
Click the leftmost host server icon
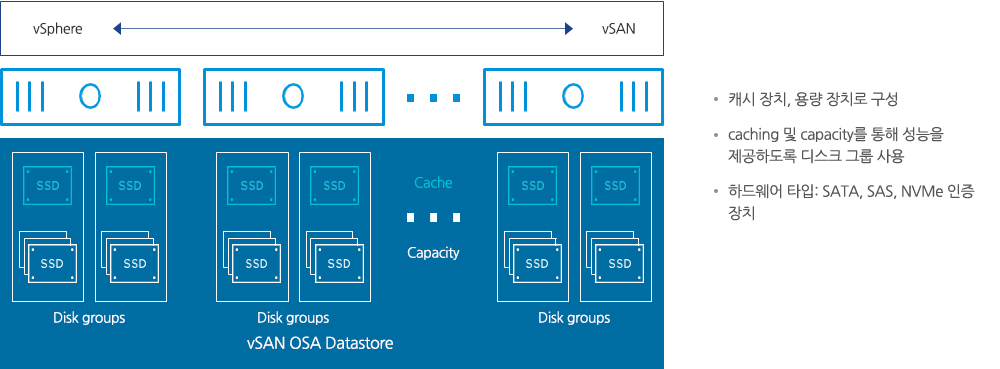[91, 97]
